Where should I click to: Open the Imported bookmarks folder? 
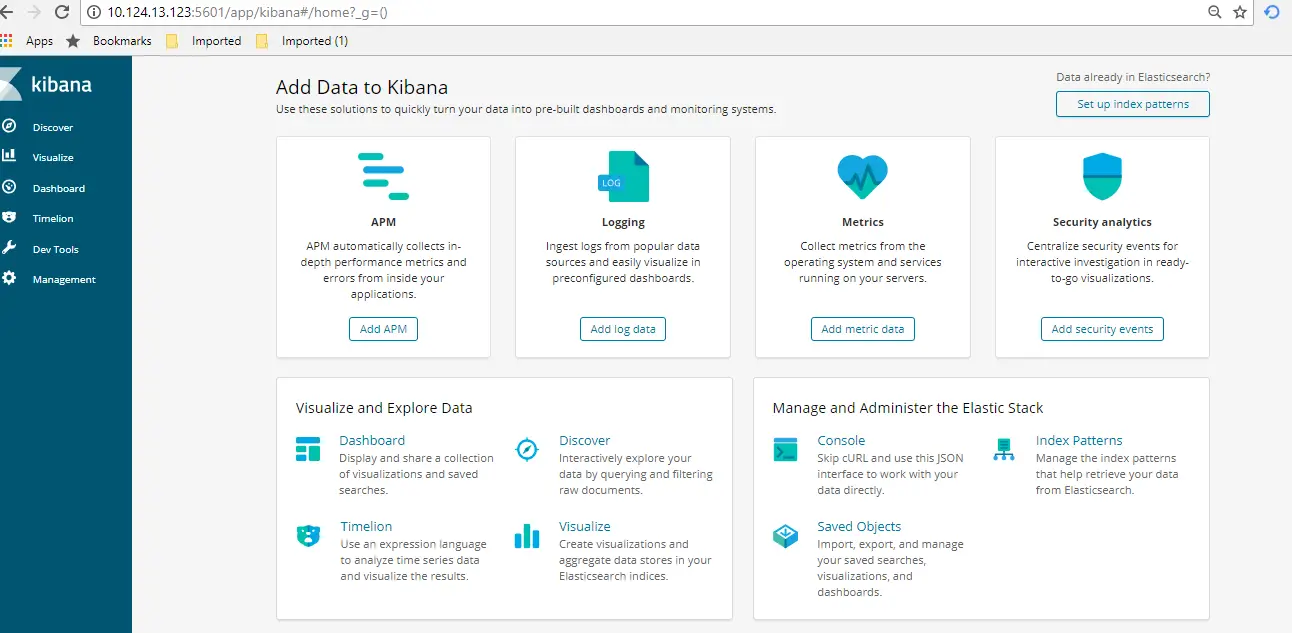pyautogui.click(x=204, y=41)
